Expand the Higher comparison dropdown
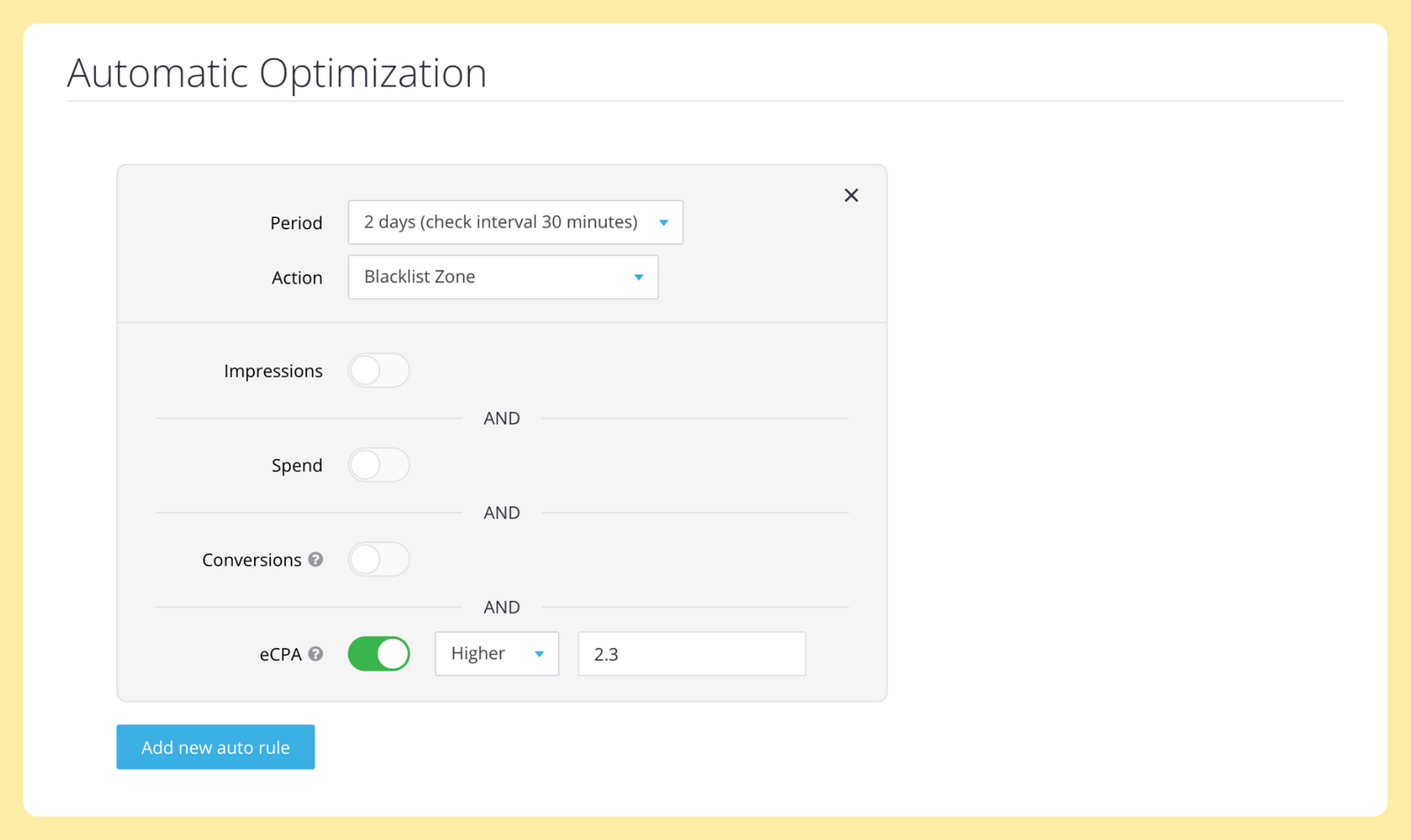1411x840 pixels. pyautogui.click(x=496, y=653)
